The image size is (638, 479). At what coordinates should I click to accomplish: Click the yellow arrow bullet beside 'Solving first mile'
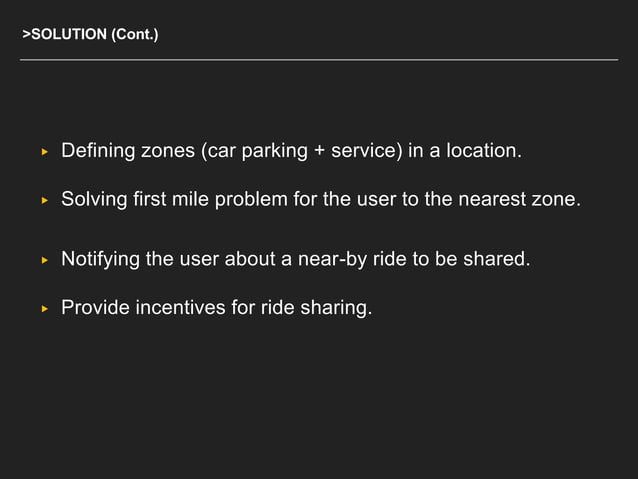[45, 201]
